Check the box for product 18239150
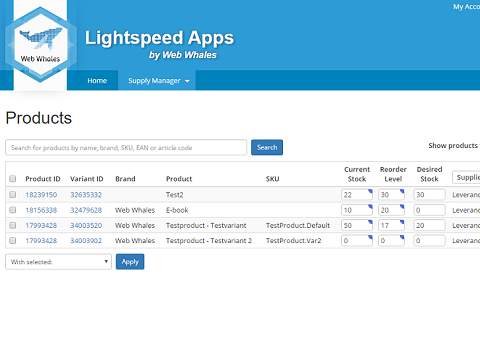This screenshot has height=360, width=480. 13,195
